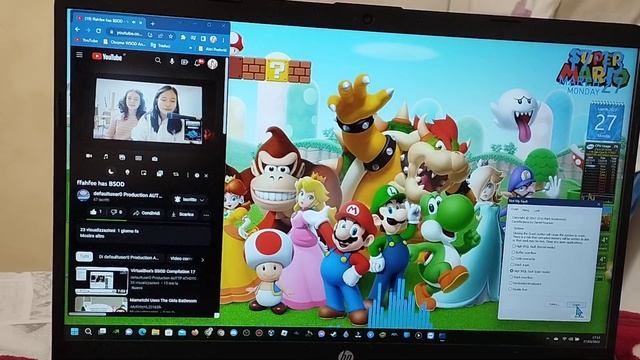
Task: Open YouTube search magnifier icon
Action: (x=158, y=60)
